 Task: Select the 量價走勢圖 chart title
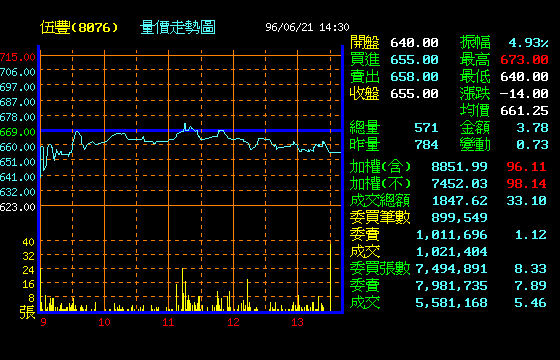[x=178, y=28]
